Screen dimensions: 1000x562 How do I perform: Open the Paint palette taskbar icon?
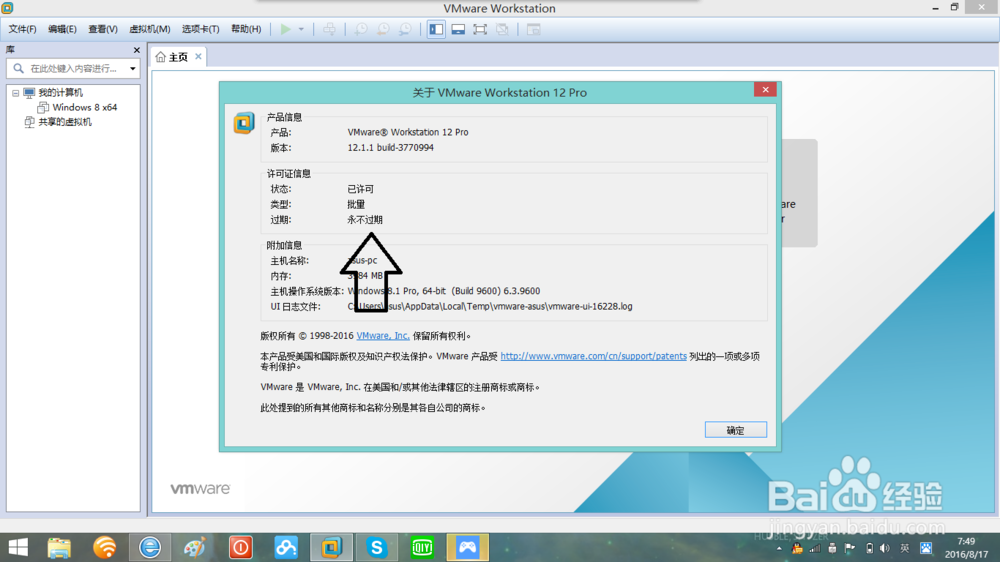point(195,547)
